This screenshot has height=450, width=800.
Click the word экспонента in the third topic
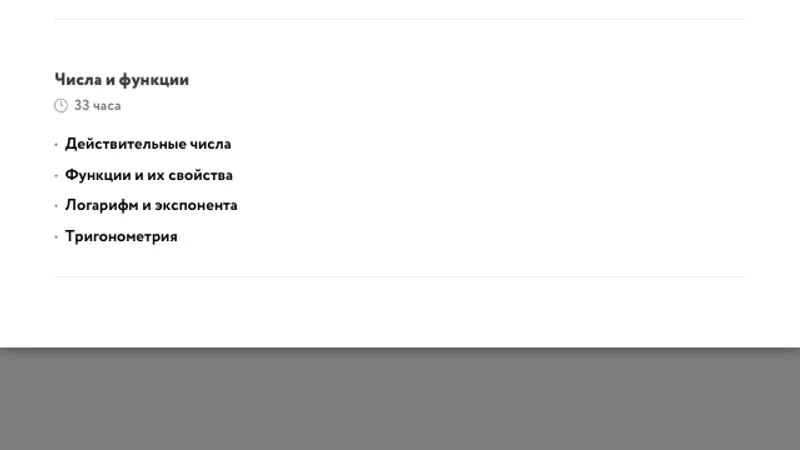(x=196, y=206)
